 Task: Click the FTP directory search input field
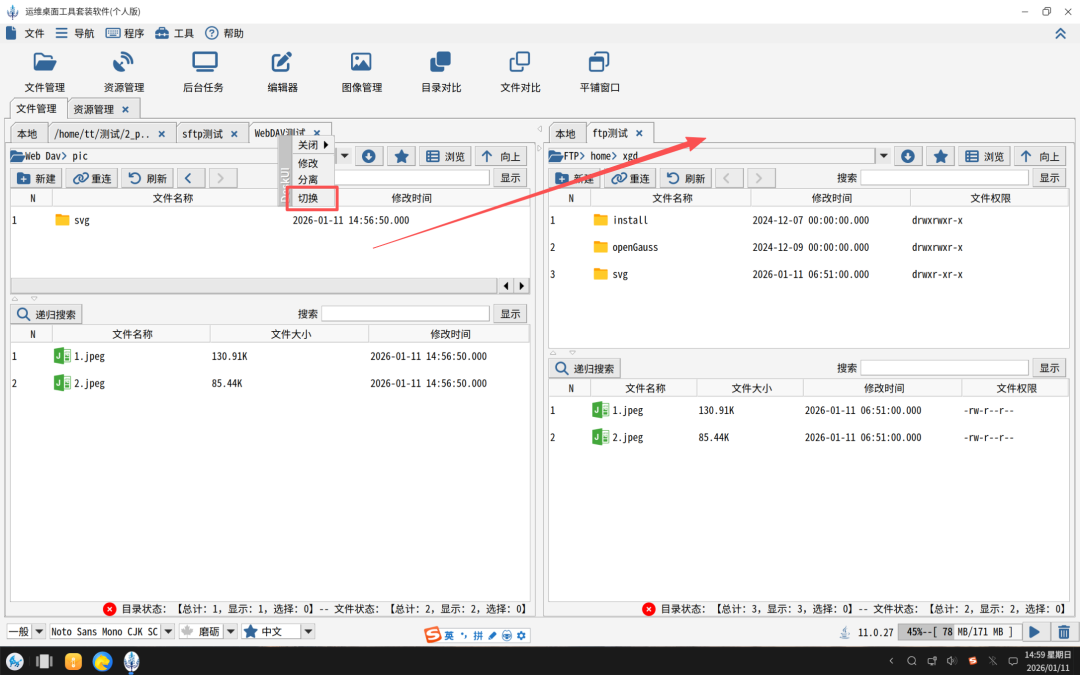(944, 178)
